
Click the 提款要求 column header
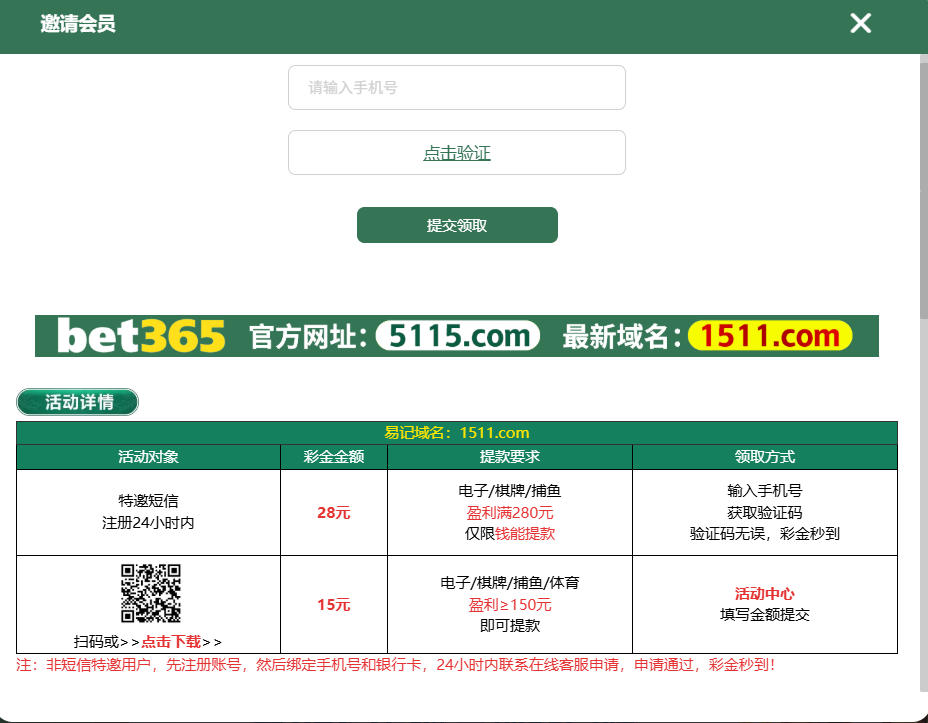(x=509, y=457)
